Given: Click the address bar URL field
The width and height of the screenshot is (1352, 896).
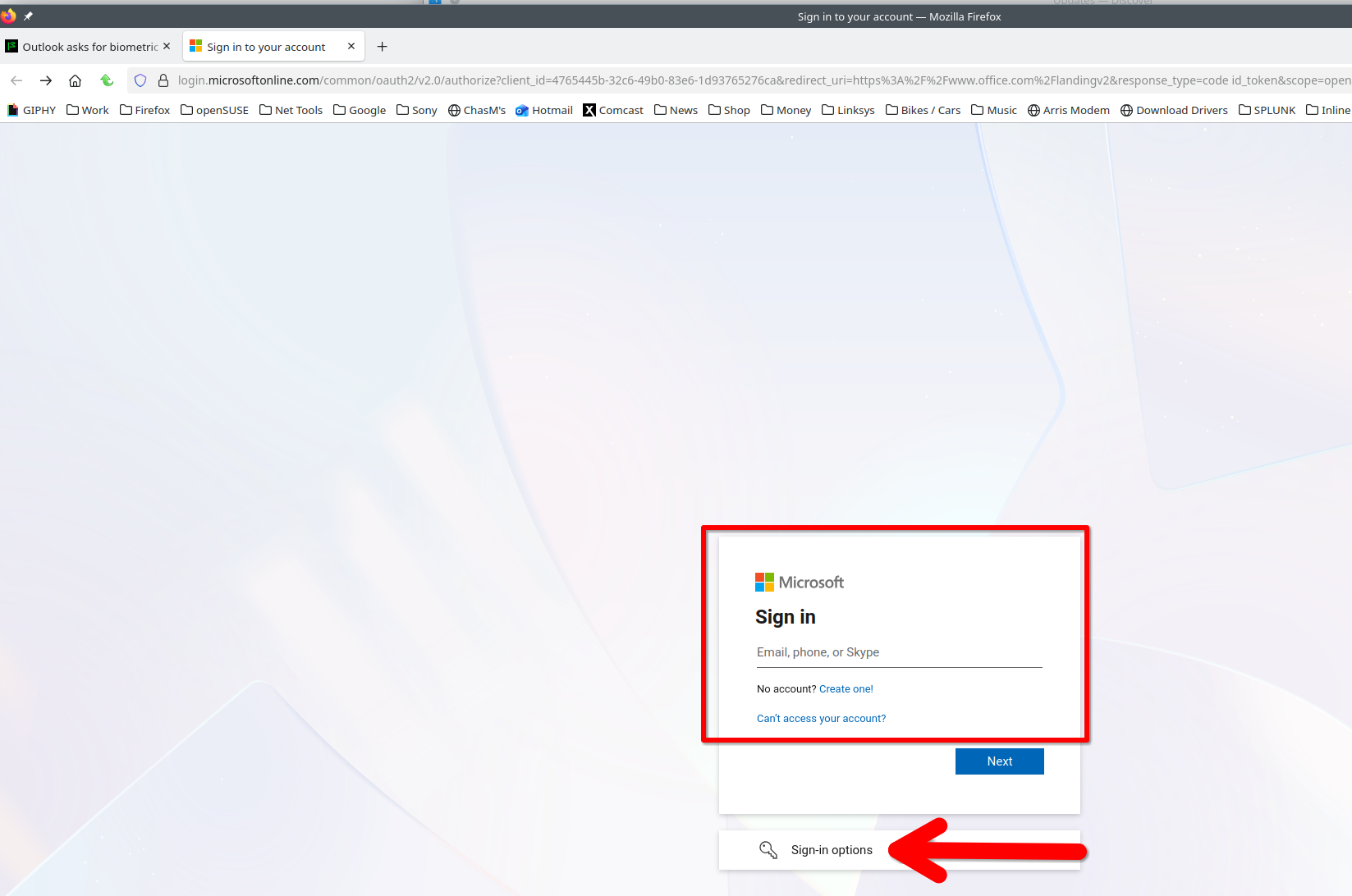Looking at the screenshot, I should [x=763, y=80].
